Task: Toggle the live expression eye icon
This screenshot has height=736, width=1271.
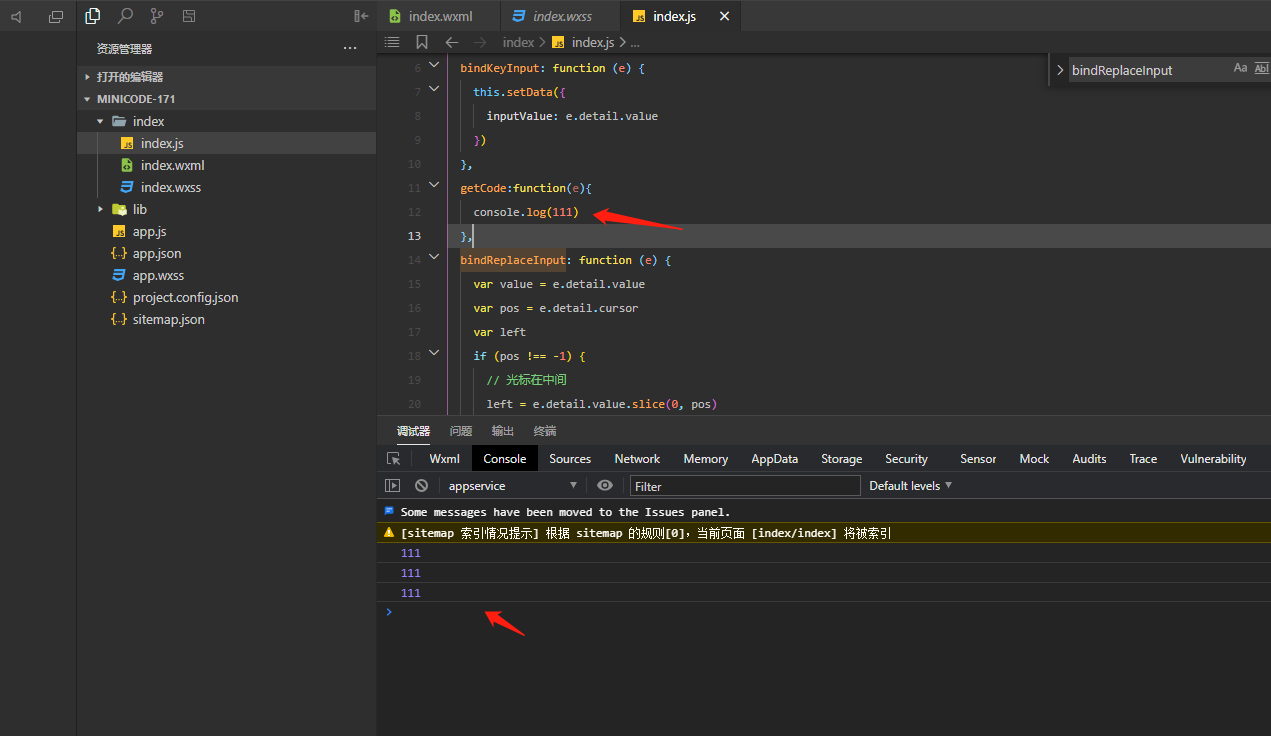Action: click(605, 485)
